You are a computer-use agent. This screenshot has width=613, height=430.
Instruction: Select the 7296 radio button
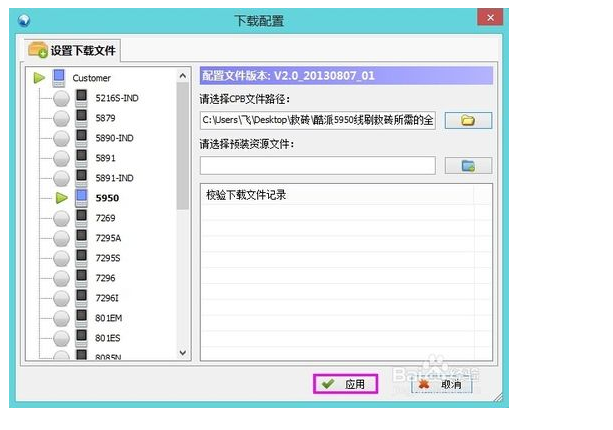click(61, 278)
